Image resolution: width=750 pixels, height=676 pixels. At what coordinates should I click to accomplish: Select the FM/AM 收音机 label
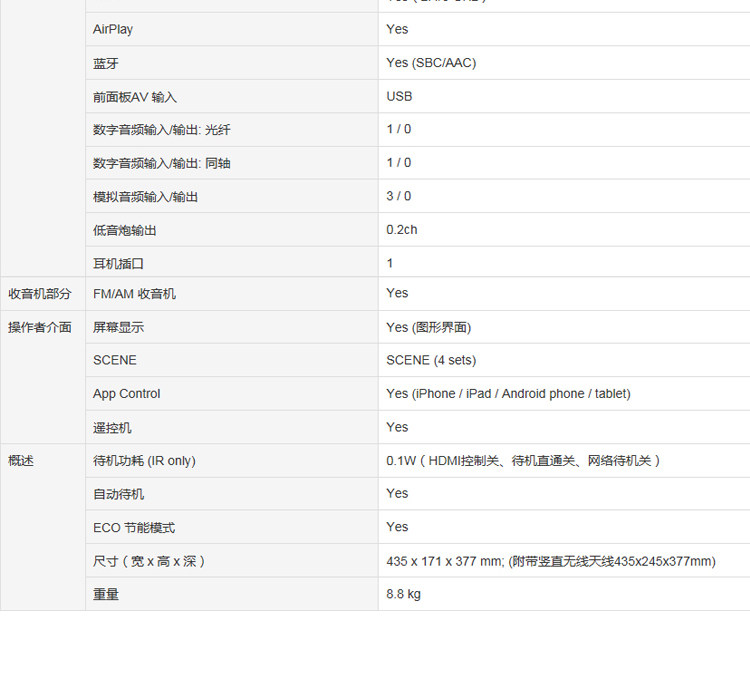point(134,294)
